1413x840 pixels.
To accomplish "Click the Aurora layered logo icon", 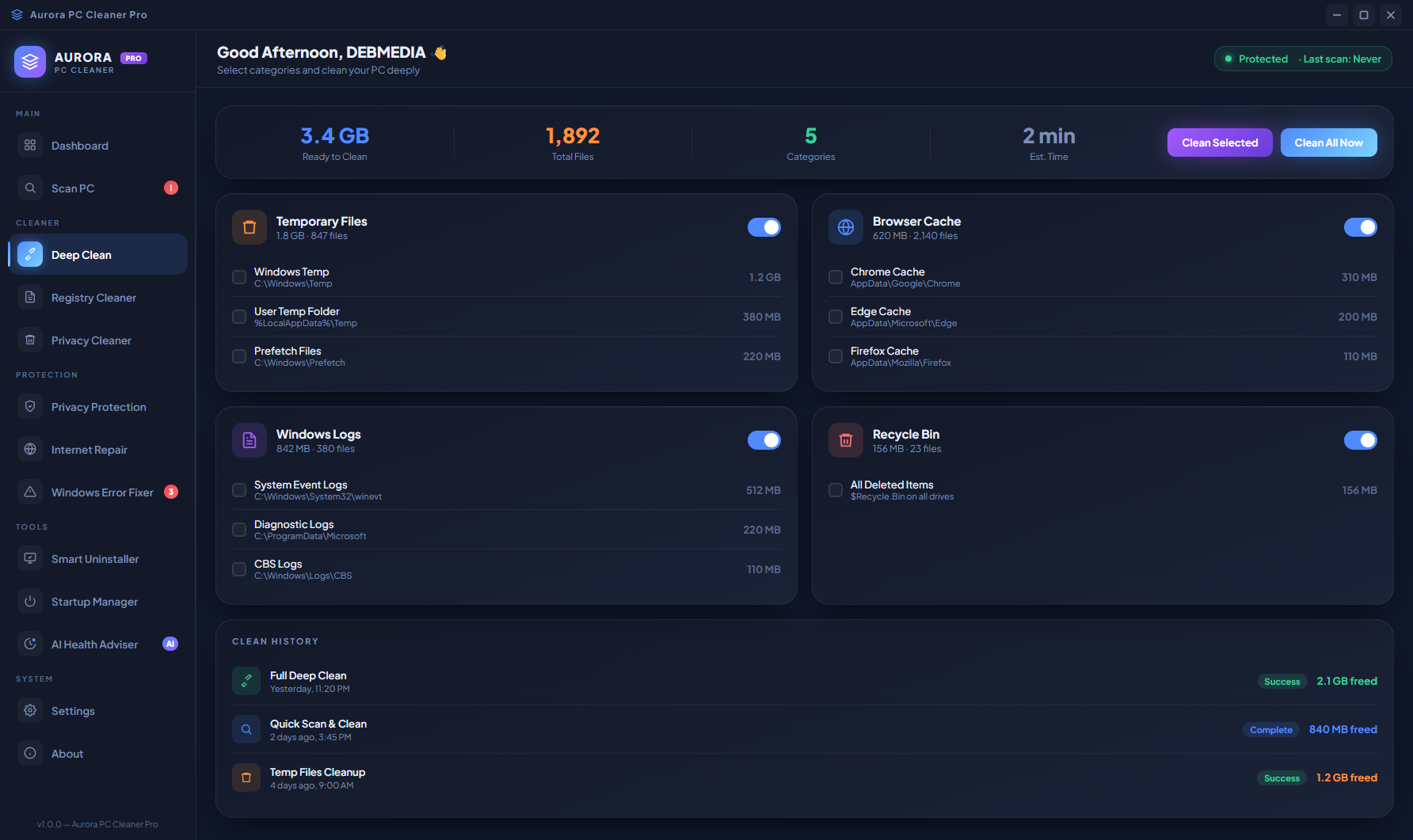I will click(30, 62).
